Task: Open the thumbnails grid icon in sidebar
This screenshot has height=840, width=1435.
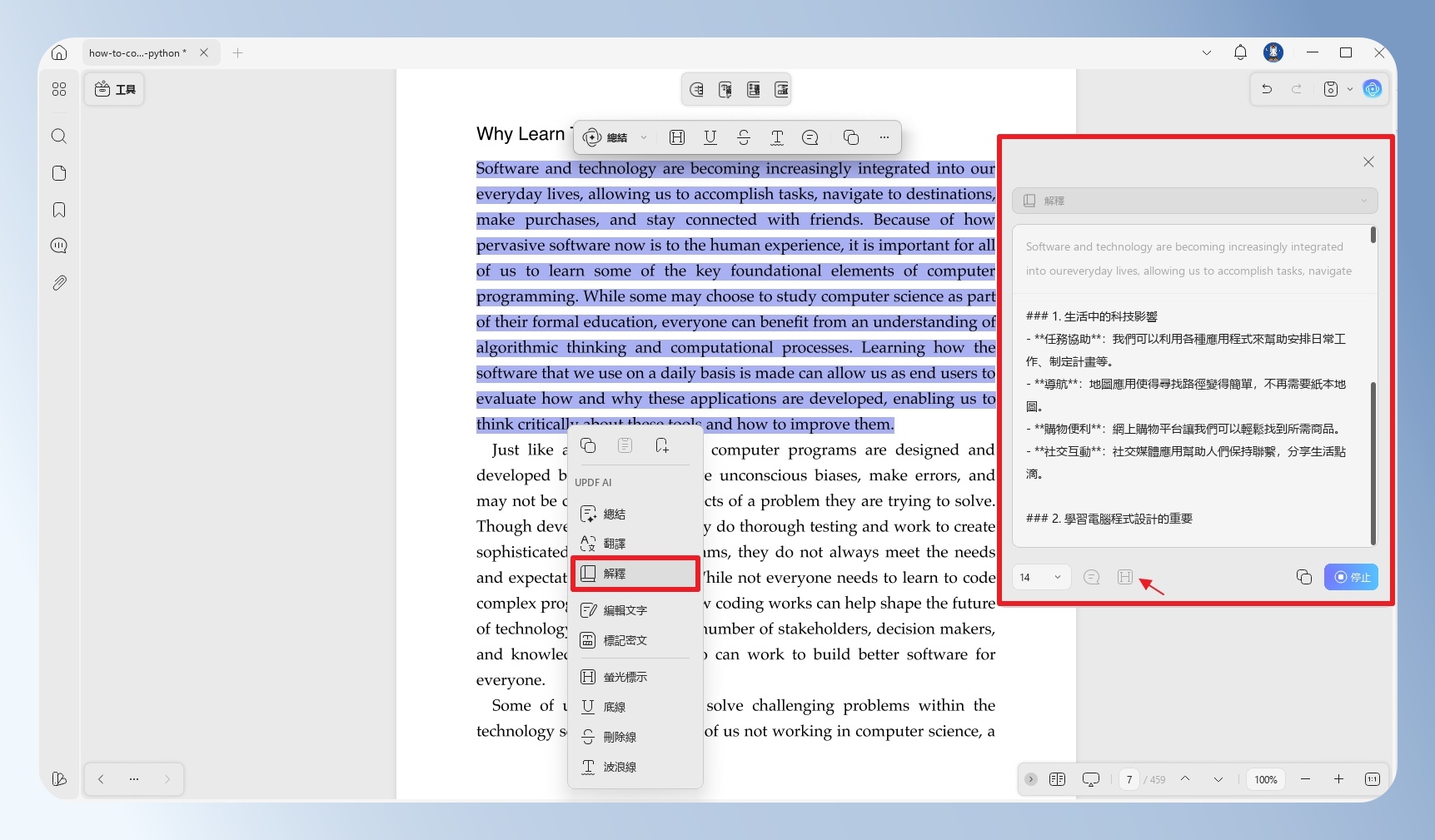Action: pos(59,89)
